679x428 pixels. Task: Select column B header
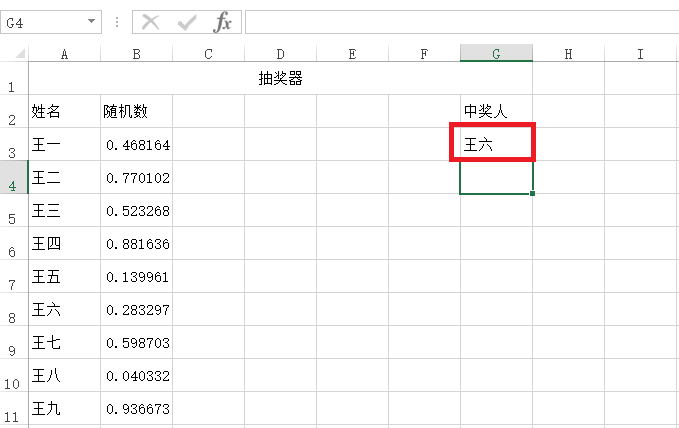point(136,53)
